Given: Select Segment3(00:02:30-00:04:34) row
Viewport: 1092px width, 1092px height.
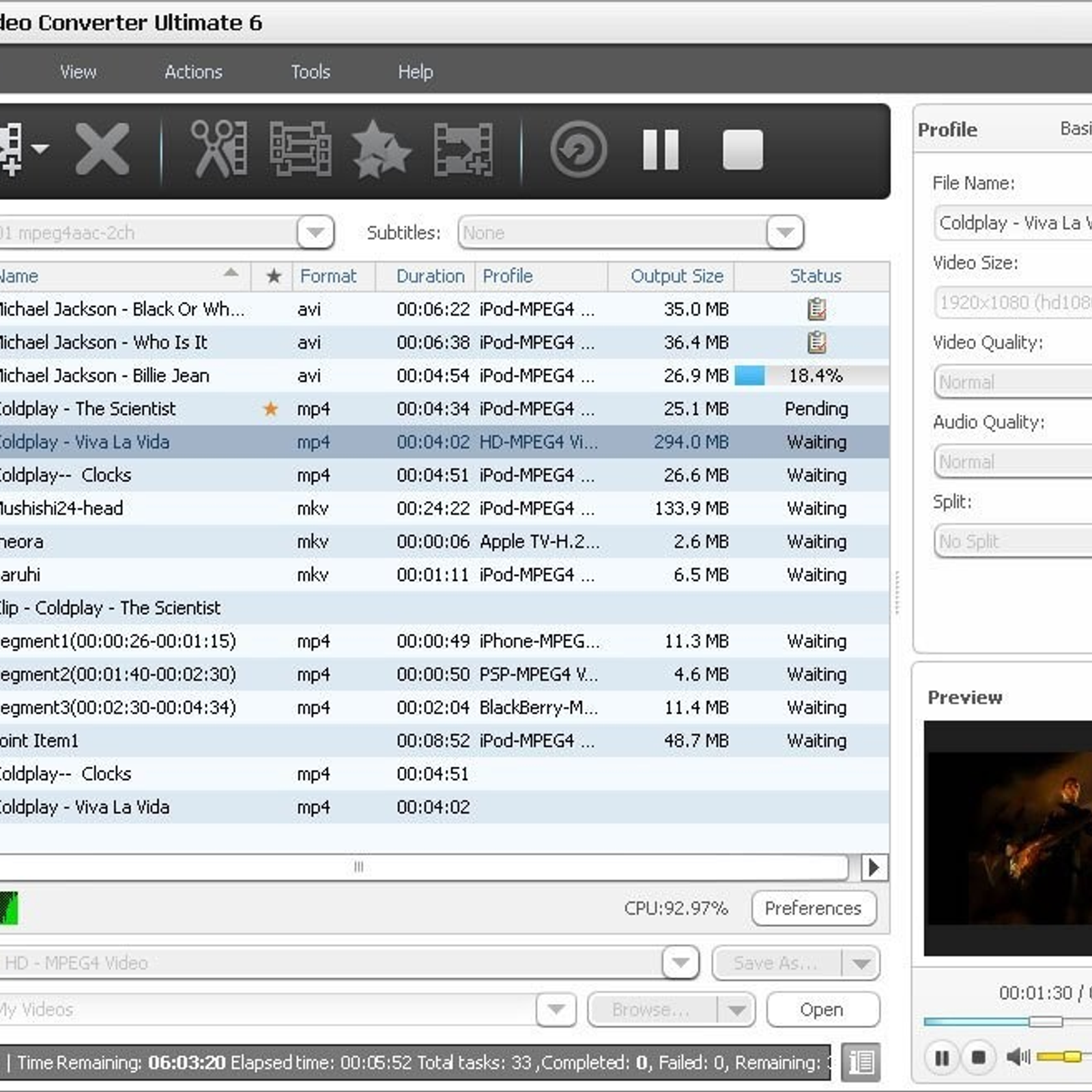Looking at the screenshot, I should coord(444,707).
